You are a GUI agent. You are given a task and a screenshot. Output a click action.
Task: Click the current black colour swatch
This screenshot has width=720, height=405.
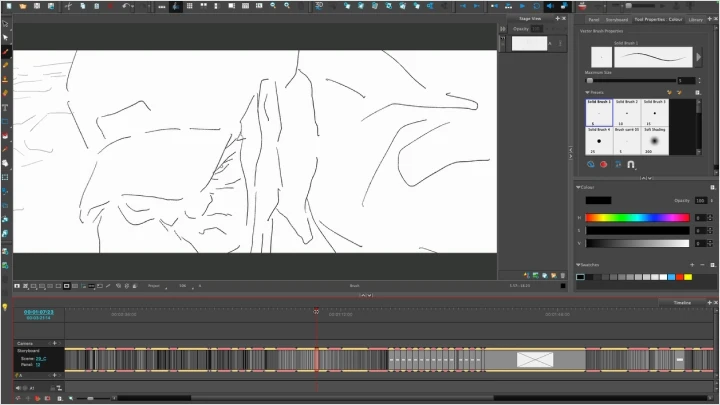598,201
